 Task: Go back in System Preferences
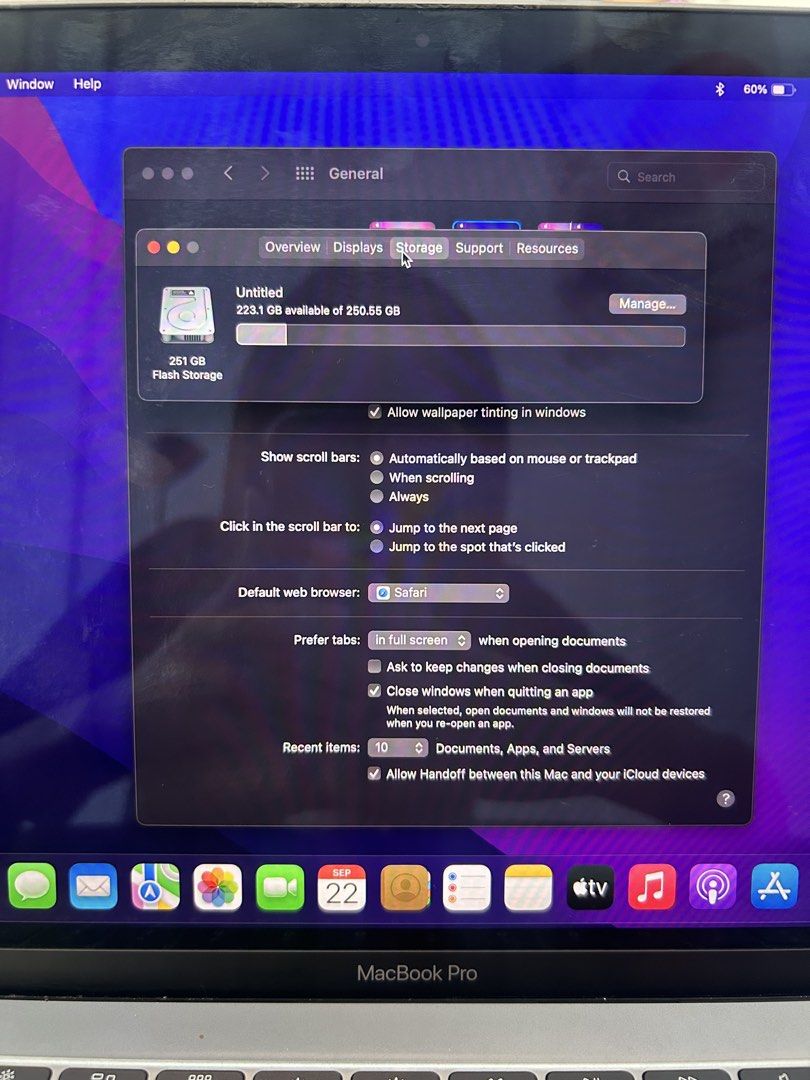pyautogui.click(x=229, y=173)
